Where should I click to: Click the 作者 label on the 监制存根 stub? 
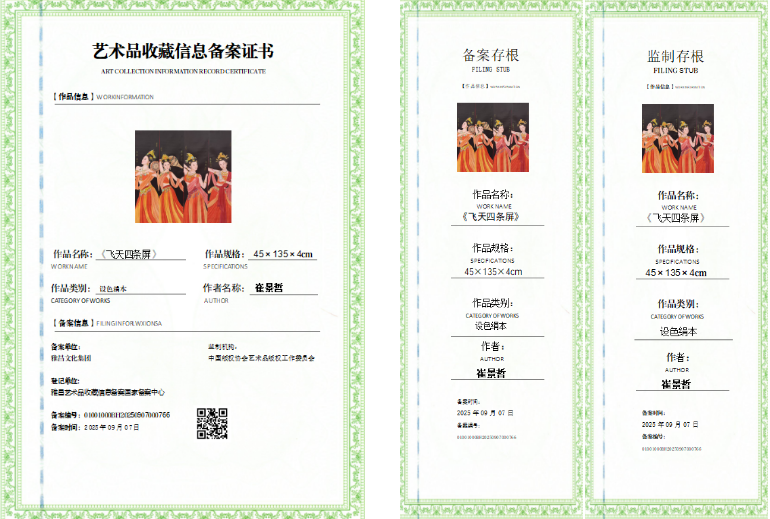coord(678,357)
